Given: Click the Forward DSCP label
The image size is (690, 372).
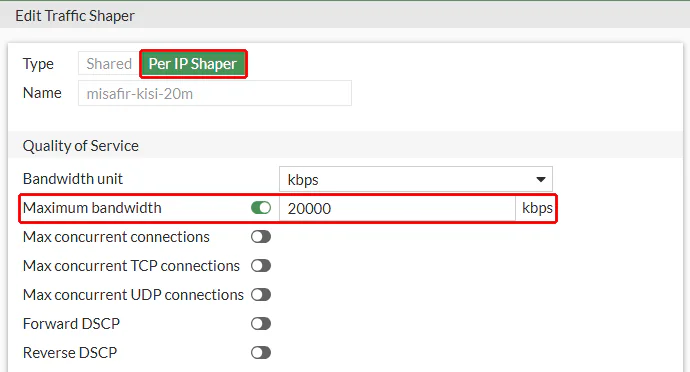Looking at the screenshot, I should tap(71, 324).
